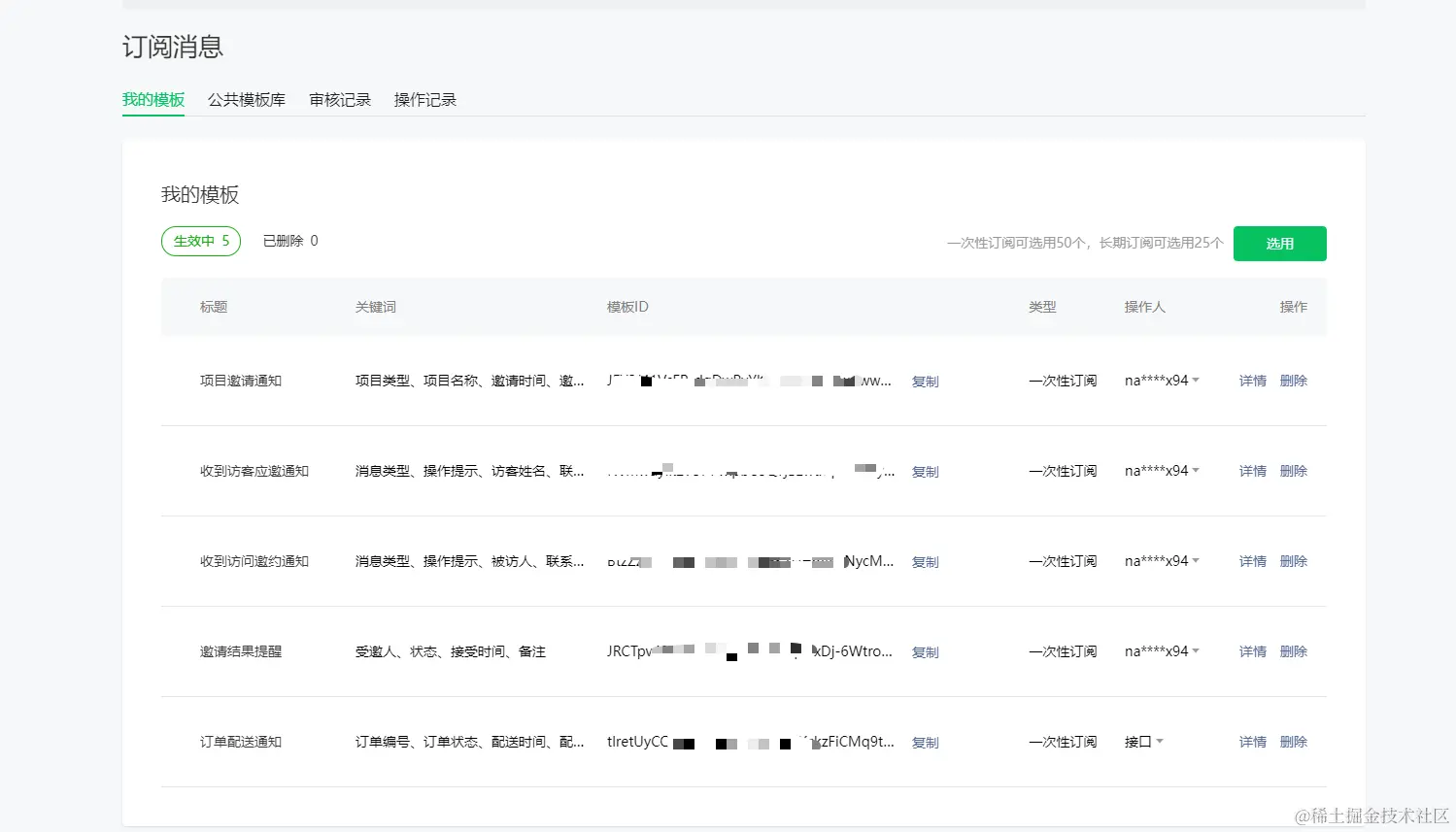Click the title 收到访客应邀通知
This screenshot has height=832, width=1456.
click(x=254, y=471)
